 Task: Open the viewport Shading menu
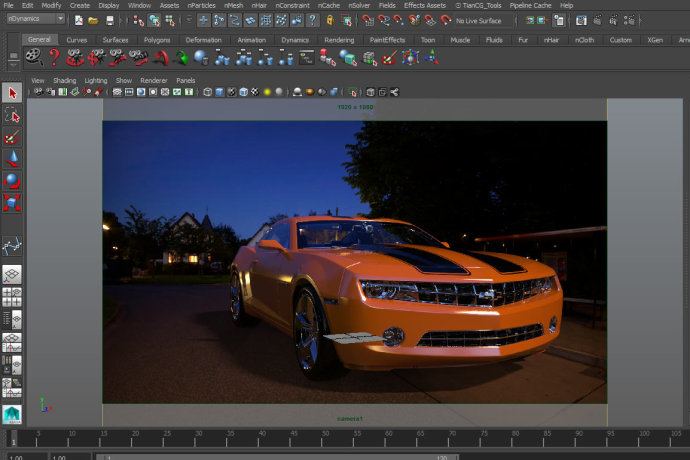(65, 81)
